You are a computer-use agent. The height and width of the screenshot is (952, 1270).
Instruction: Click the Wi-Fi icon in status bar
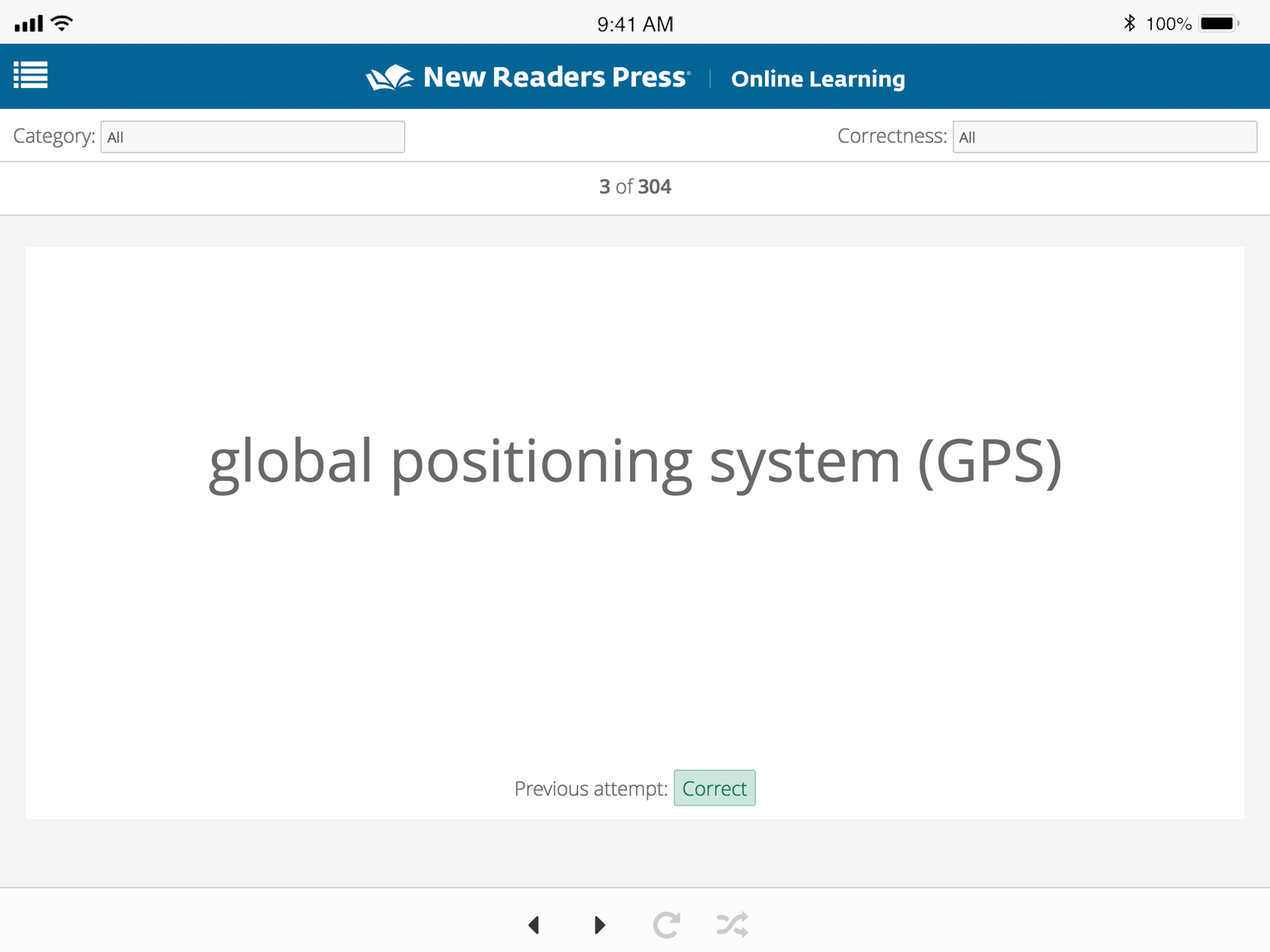[62, 23]
